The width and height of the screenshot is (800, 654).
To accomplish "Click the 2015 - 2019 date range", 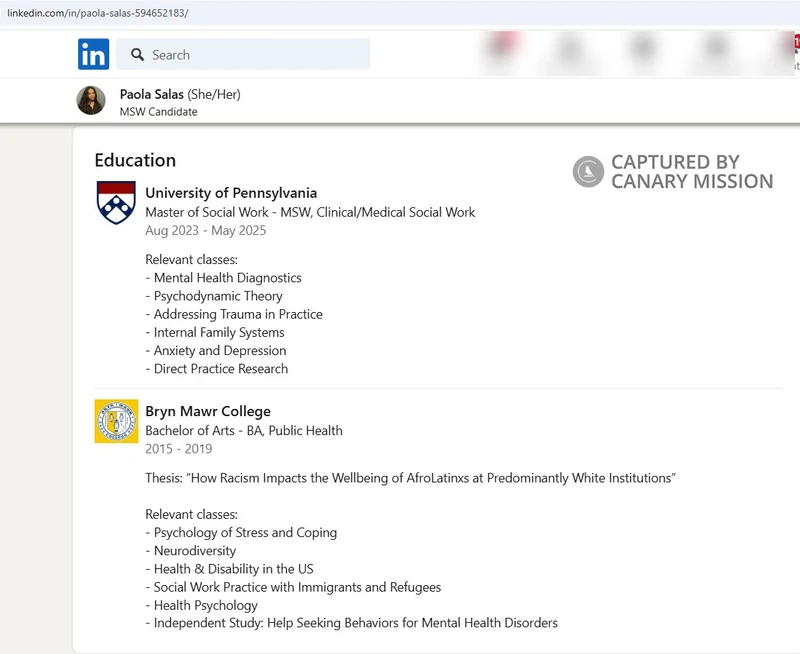I will pyautogui.click(x=179, y=449).
